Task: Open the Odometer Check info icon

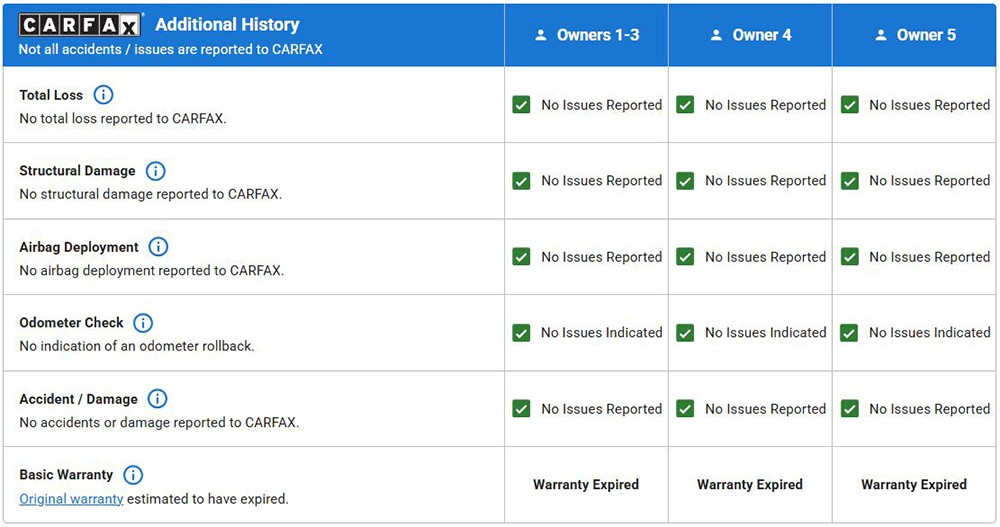Action: (143, 323)
